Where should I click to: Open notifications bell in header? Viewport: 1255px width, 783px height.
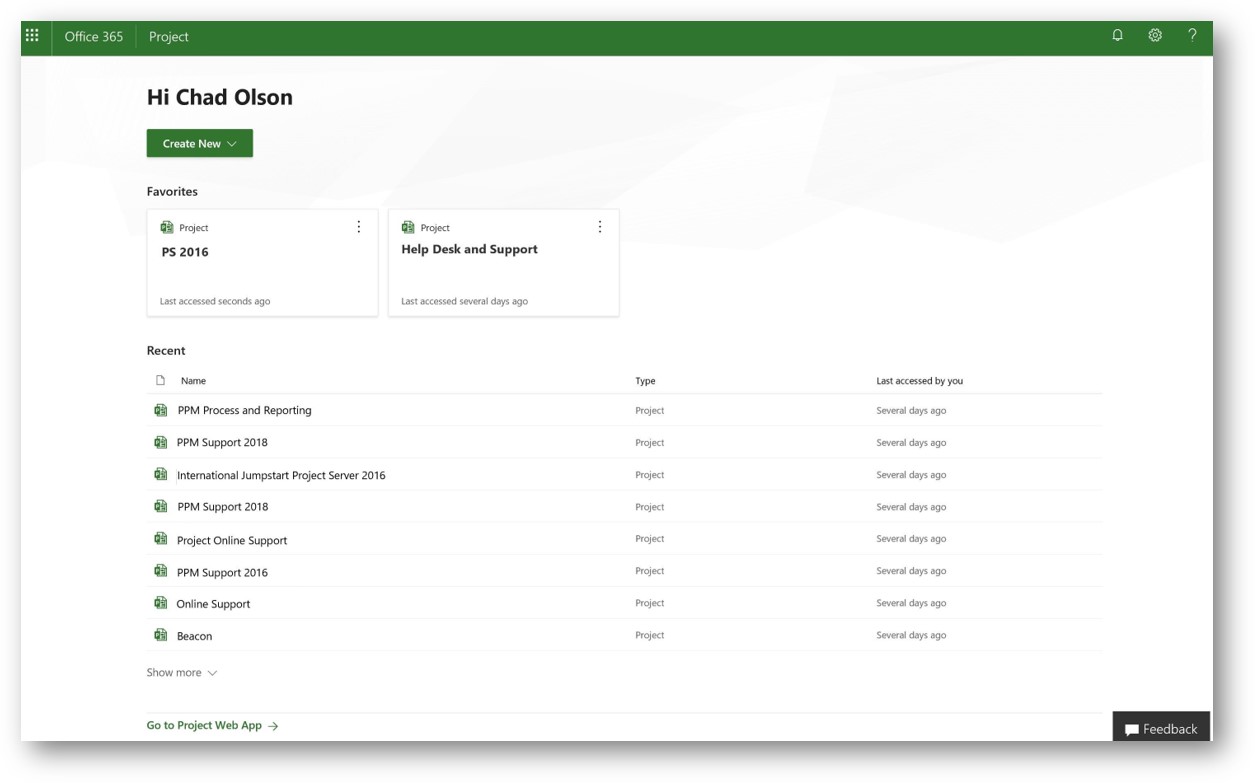pyautogui.click(x=1118, y=36)
